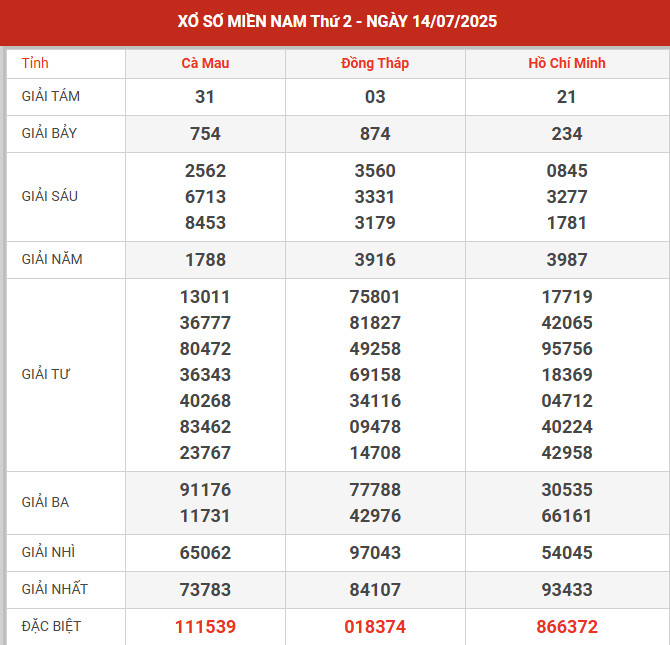670x645 pixels.
Task: Click the GIẢI TÁM row label
Action: 50,97
